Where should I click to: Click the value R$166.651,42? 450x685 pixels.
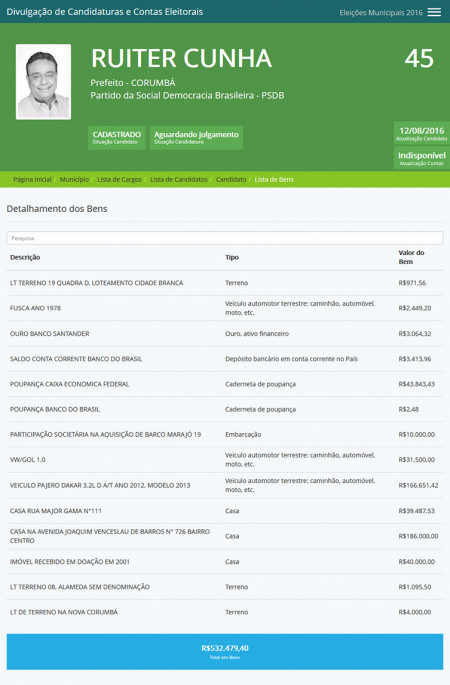tap(418, 485)
